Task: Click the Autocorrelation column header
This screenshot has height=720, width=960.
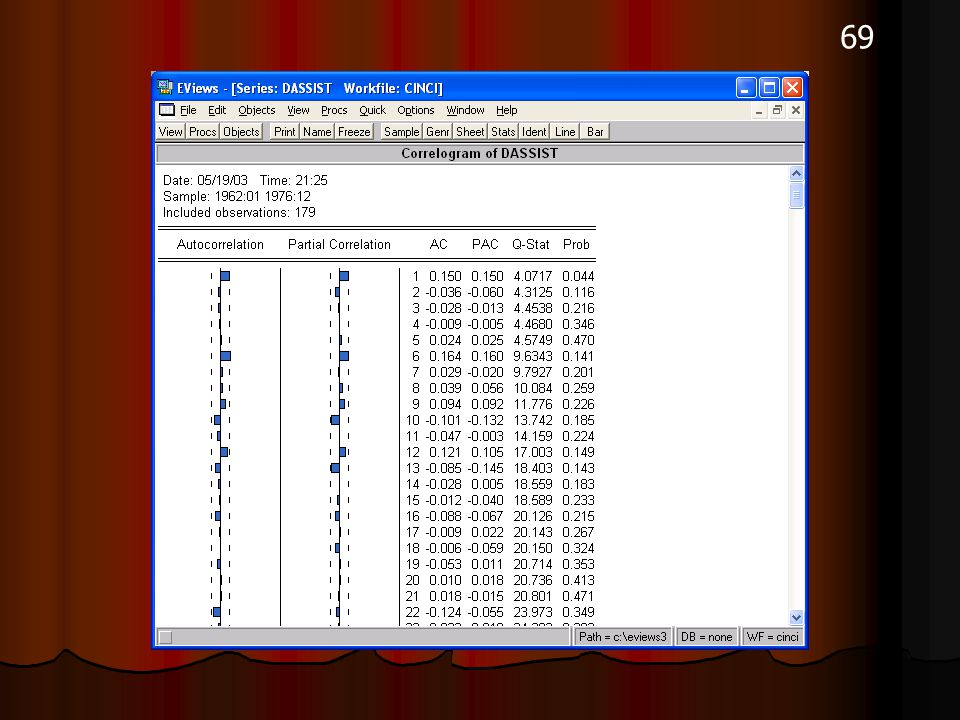Action: [x=220, y=244]
